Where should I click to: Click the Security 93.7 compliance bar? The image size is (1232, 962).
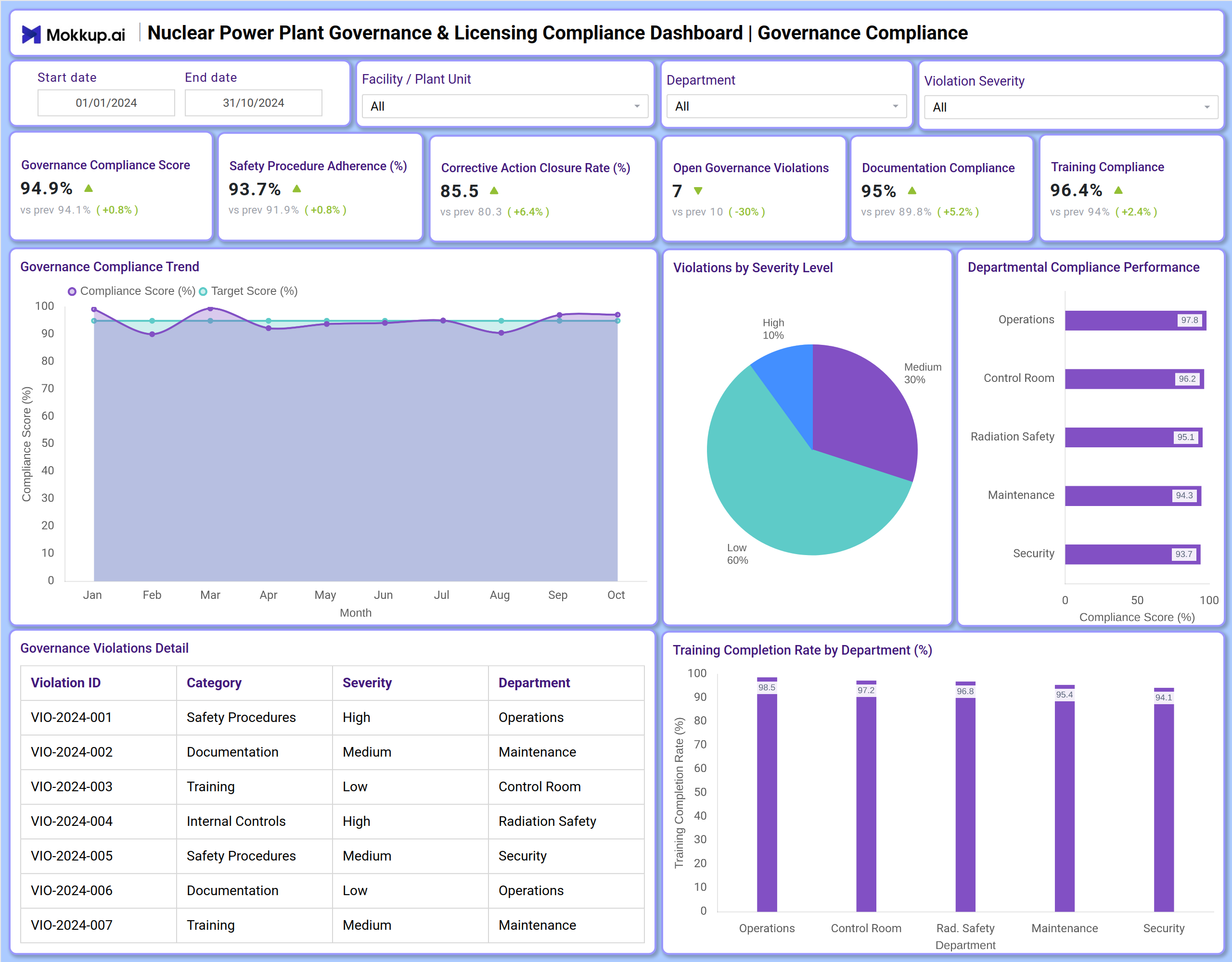pos(1133,554)
